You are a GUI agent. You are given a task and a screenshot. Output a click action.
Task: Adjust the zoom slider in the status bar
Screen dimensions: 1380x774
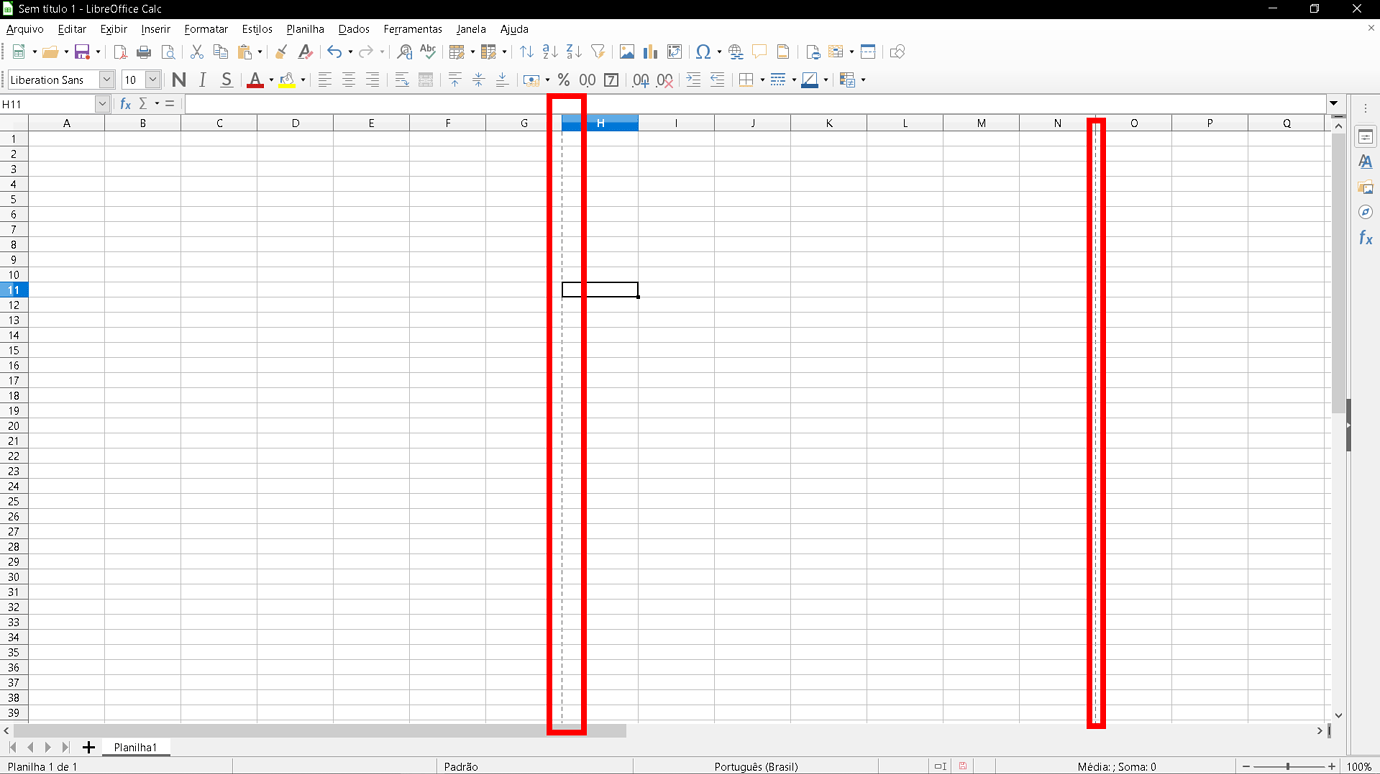pos(1288,766)
